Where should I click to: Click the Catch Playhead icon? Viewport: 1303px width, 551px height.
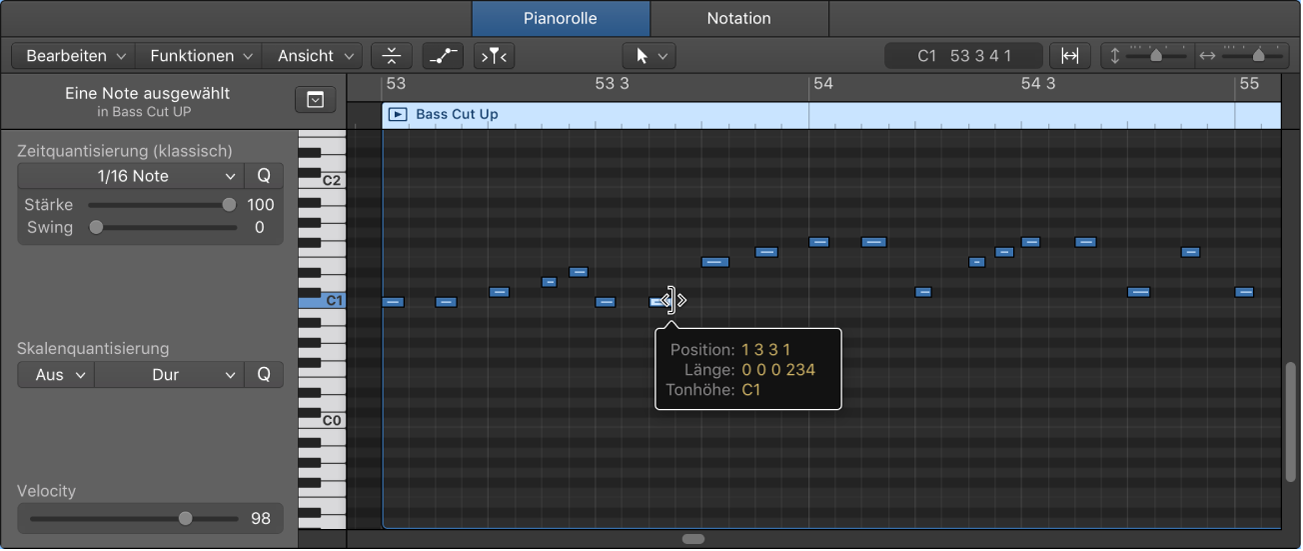click(494, 56)
